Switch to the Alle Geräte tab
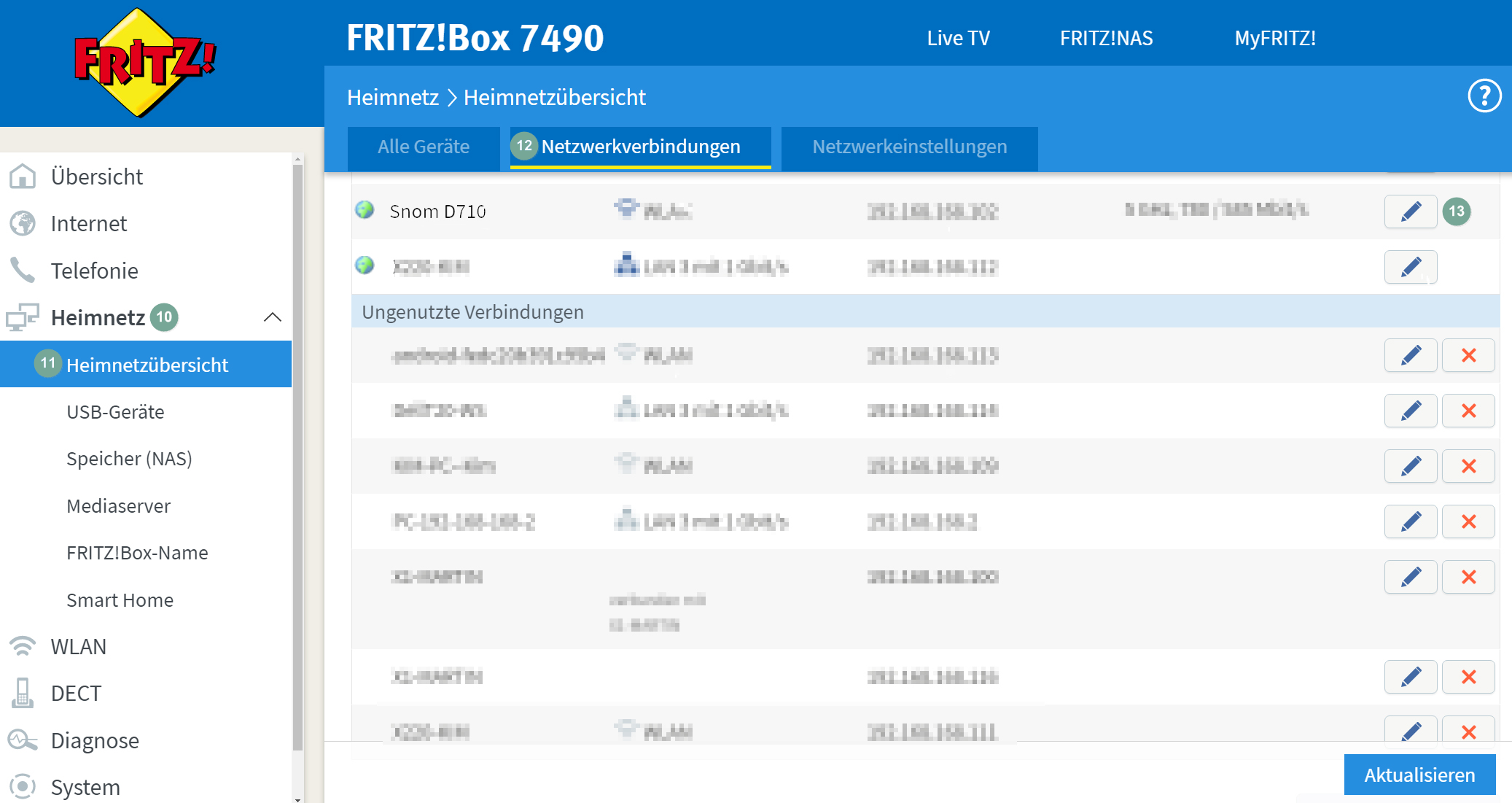Screen dimensions: 1512x803 coord(424,147)
